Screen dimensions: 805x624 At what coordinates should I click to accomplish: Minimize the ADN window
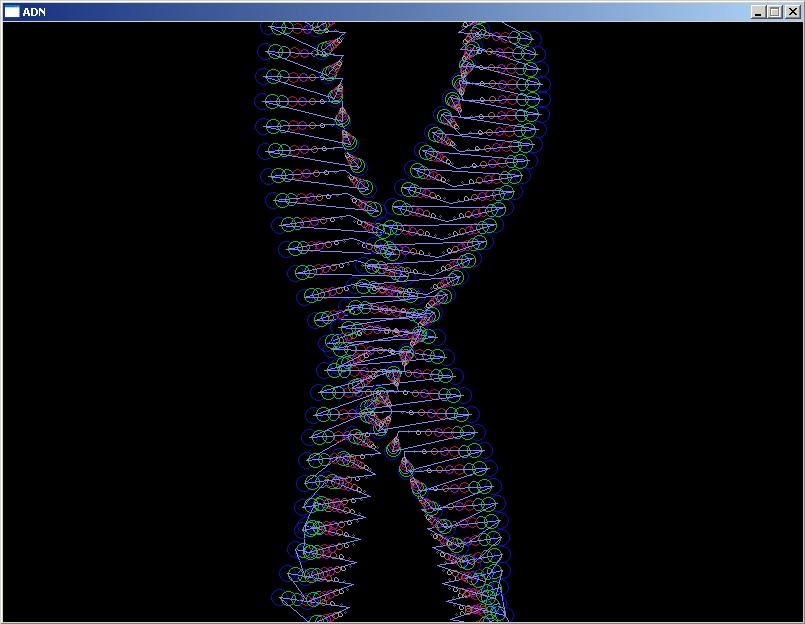pos(758,12)
